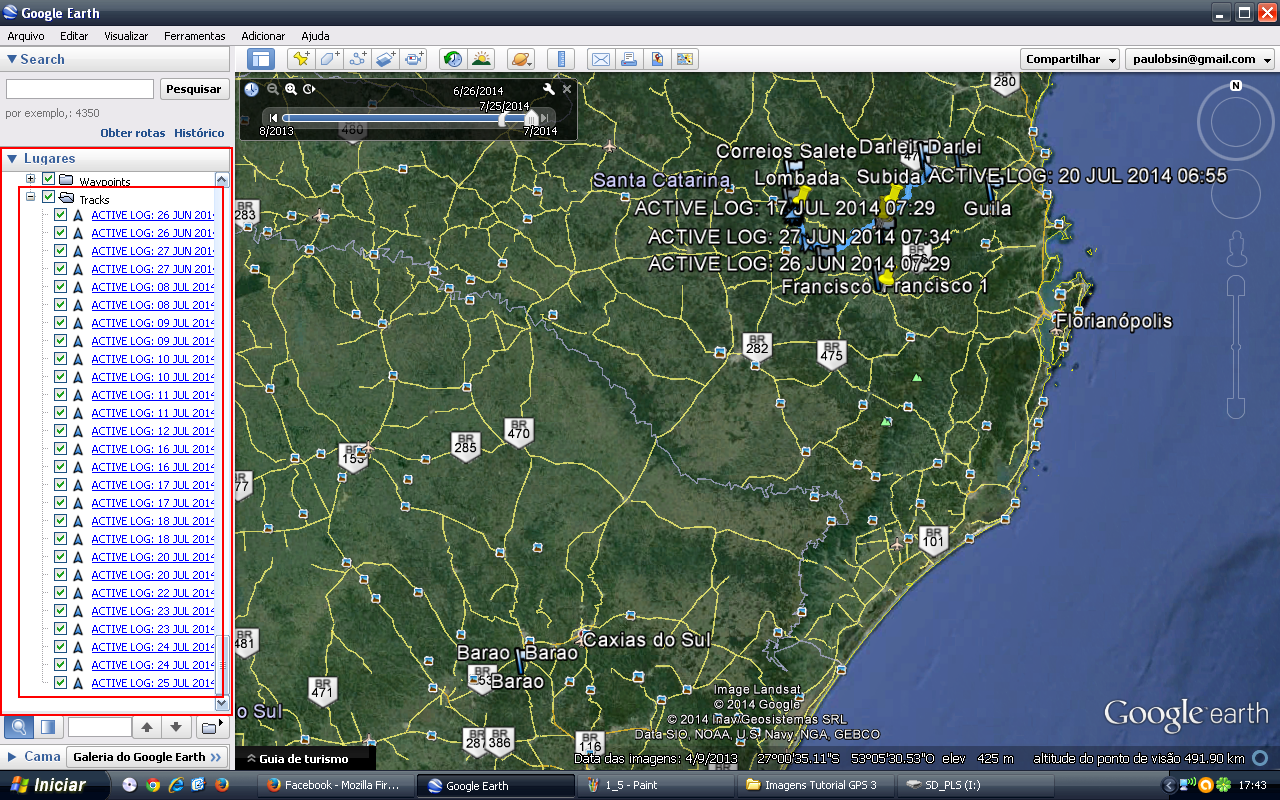Viewport: 1280px width, 800px height.
Task: Select the Add Polygon tool
Action: 329,59
